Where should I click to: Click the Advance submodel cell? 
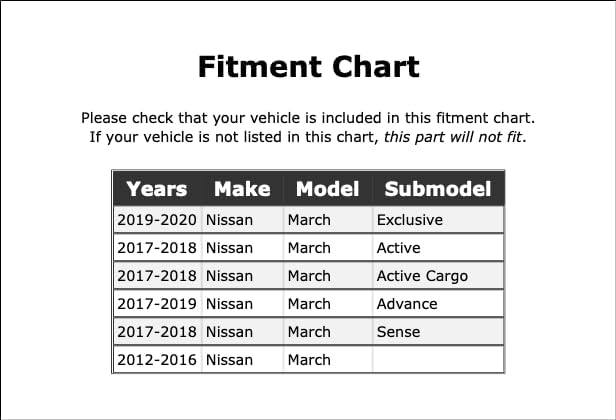click(x=438, y=304)
